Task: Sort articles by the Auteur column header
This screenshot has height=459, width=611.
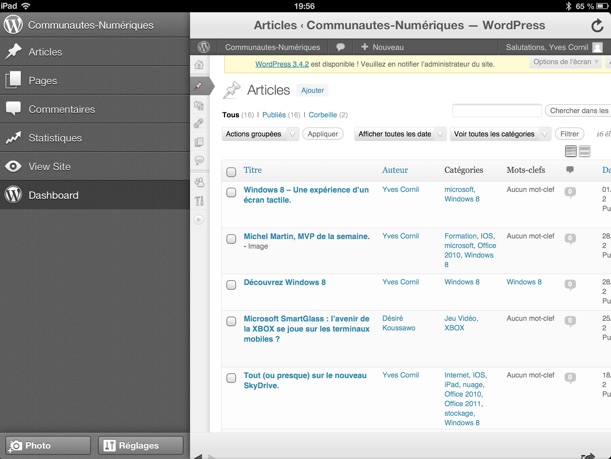Action: pos(395,170)
